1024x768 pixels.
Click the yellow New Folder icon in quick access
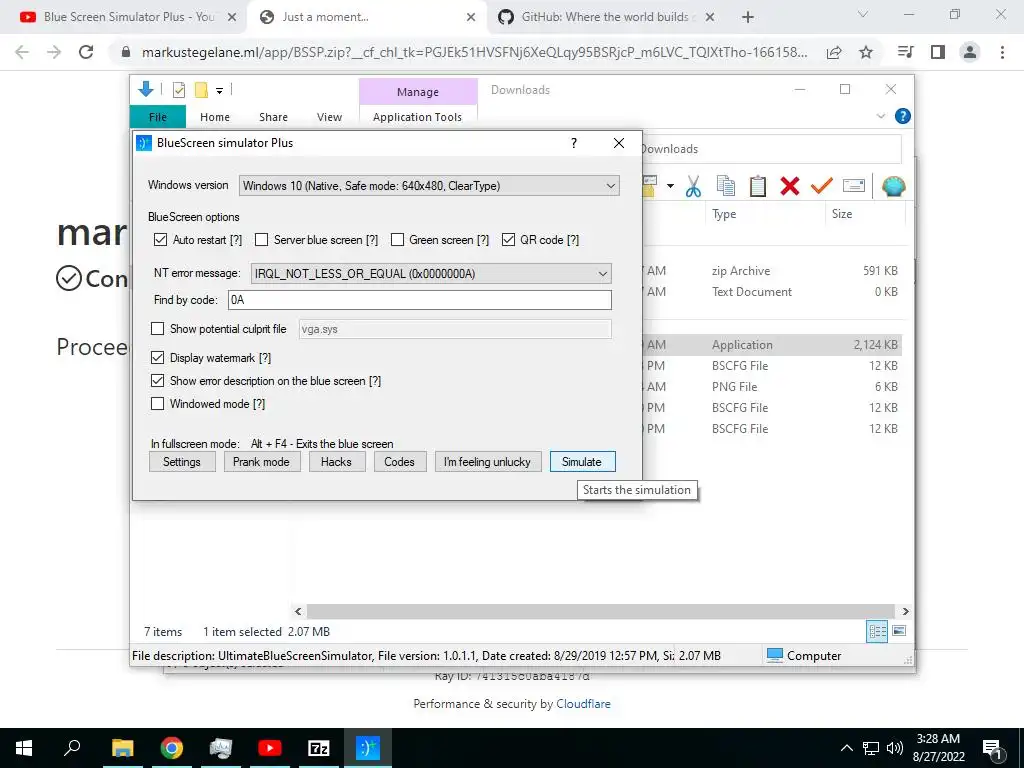(201, 90)
